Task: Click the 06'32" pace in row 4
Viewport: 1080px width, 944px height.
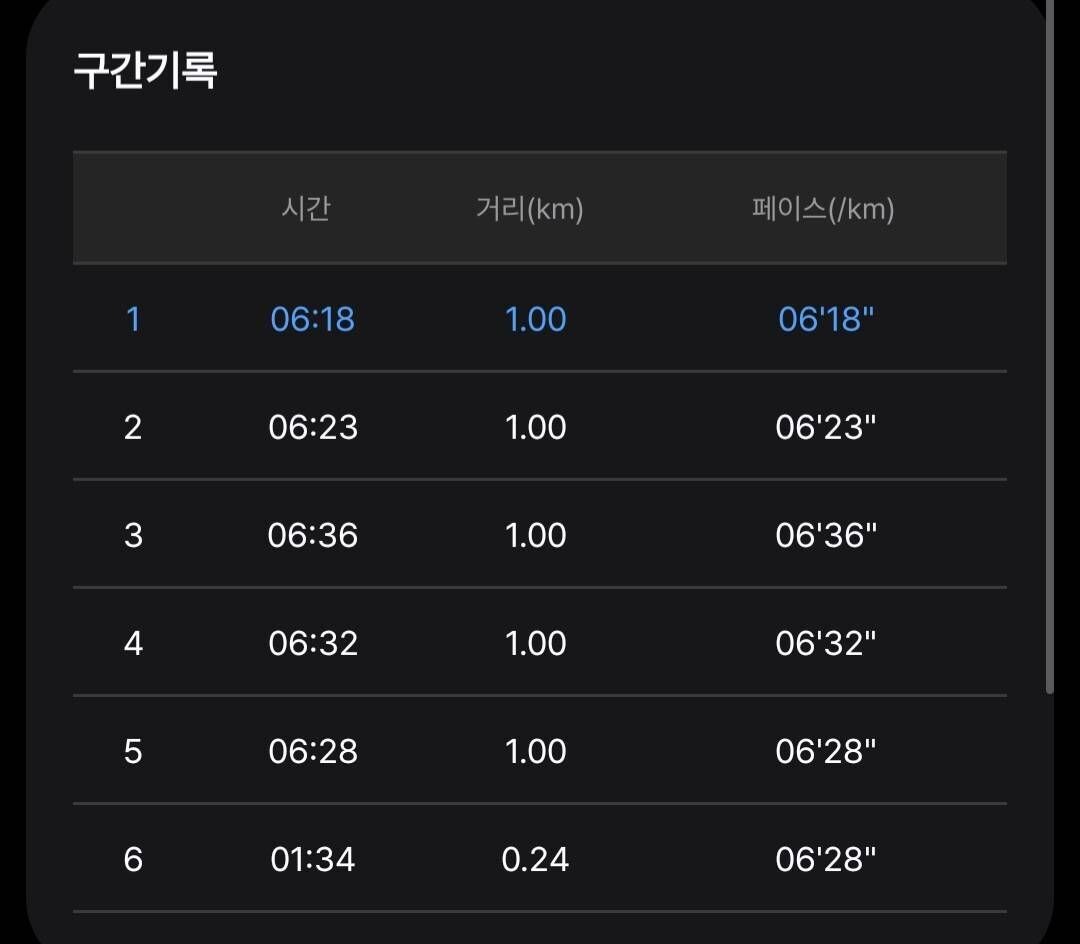Action: point(828,643)
